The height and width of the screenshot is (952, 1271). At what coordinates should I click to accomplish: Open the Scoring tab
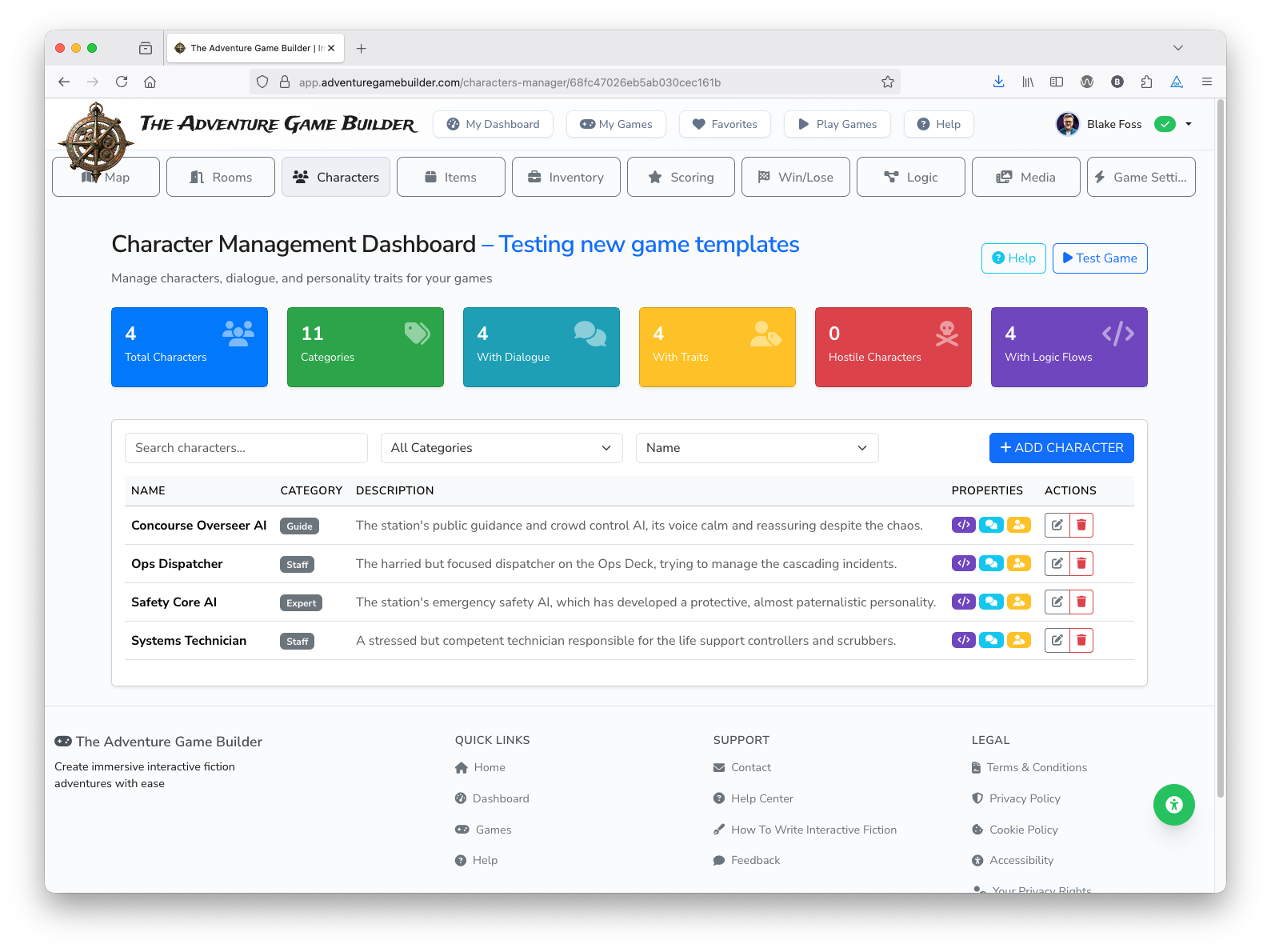(x=681, y=177)
